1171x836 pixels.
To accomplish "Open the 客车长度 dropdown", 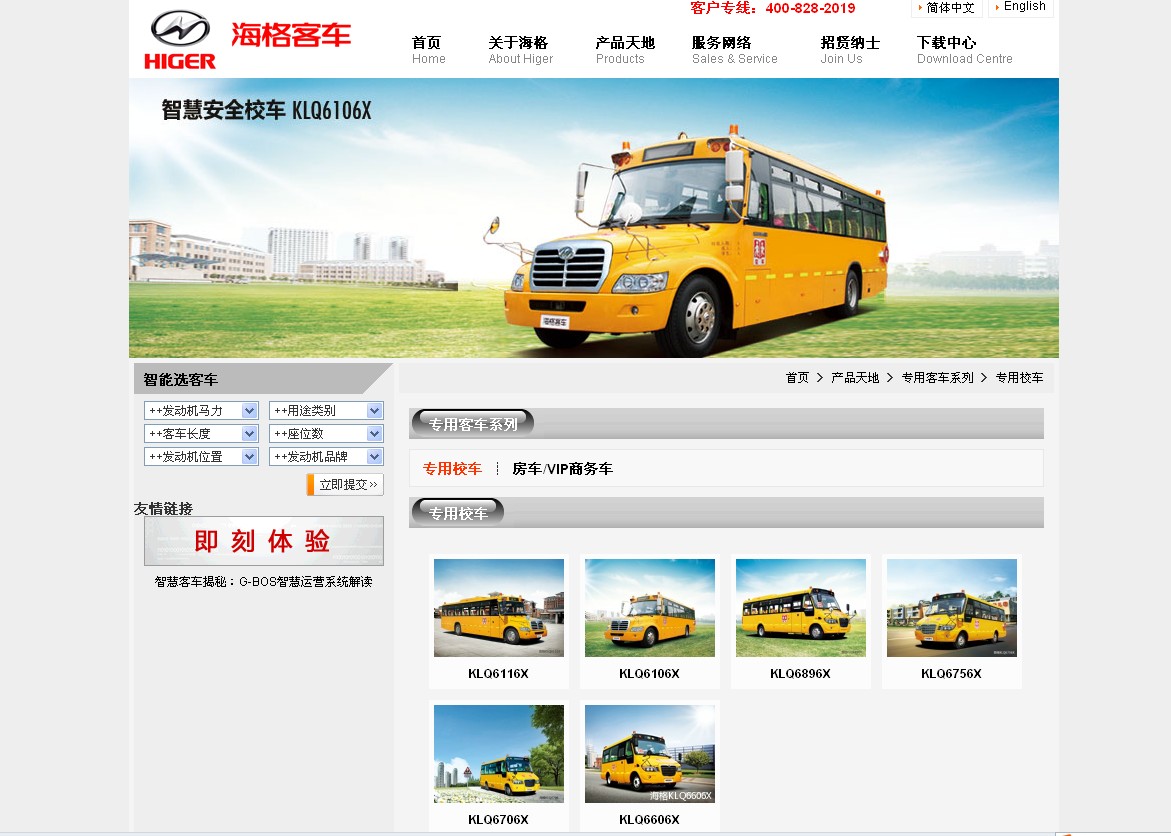I will (x=201, y=434).
